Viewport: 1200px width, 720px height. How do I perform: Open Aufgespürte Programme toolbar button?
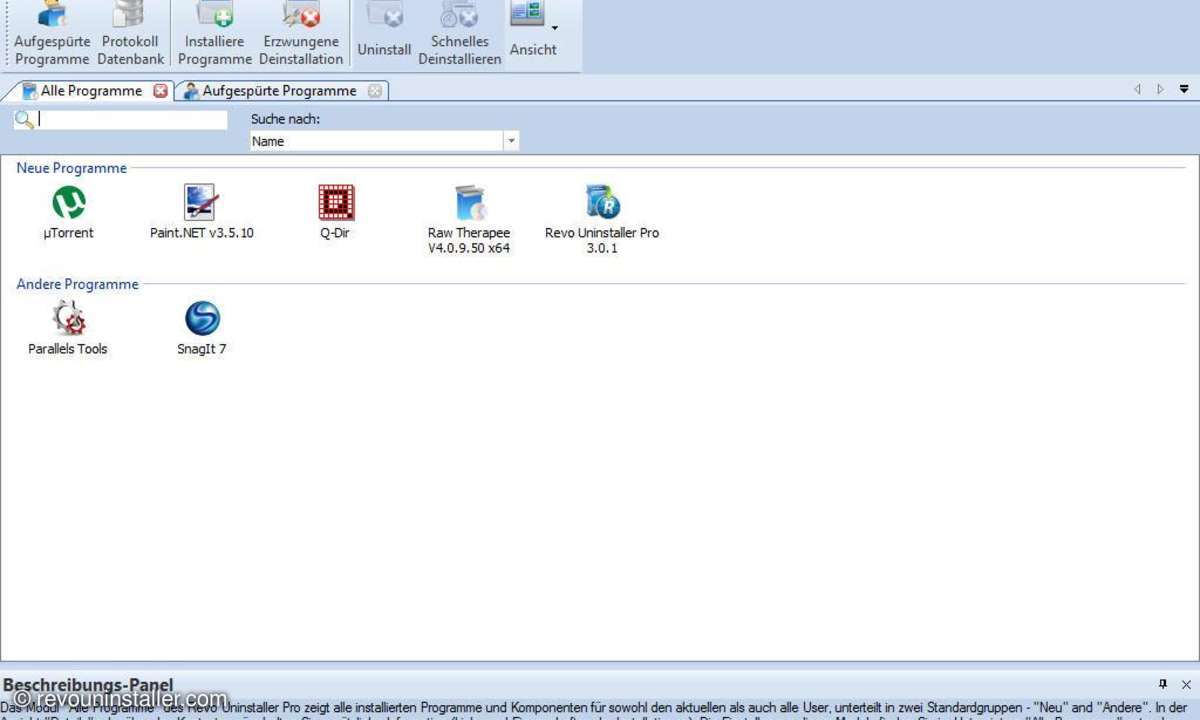click(x=52, y=34)
